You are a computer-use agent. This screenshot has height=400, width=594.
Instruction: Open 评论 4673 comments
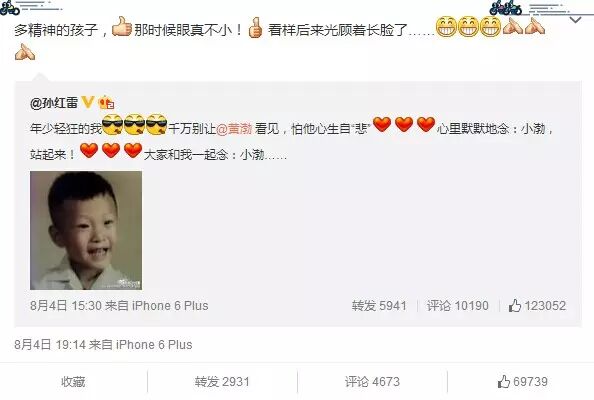point(372,382)
